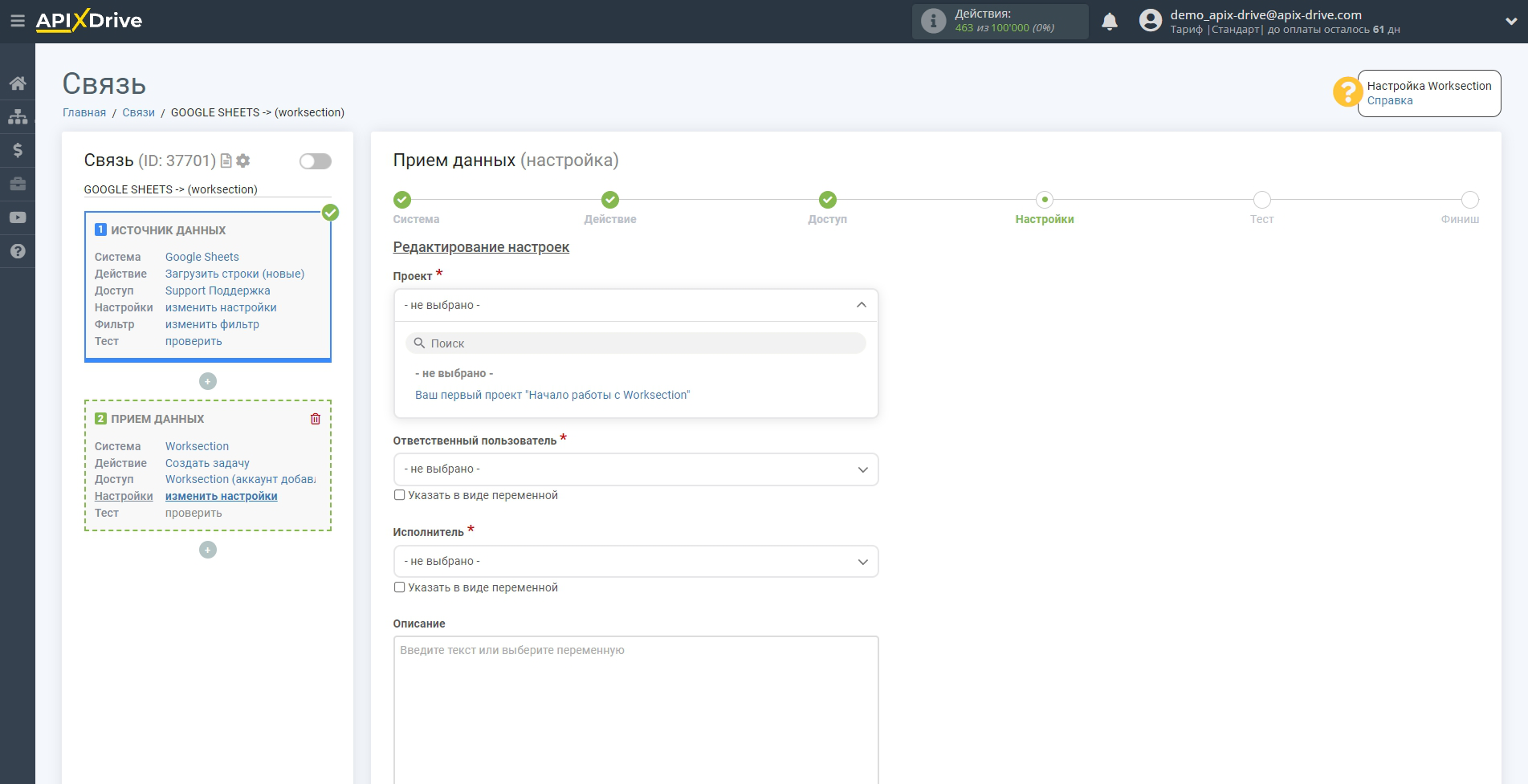Click receiver 'изменить настройки' bold link
This screenshot has height=784, width=1528.
[x=222, y=496]
